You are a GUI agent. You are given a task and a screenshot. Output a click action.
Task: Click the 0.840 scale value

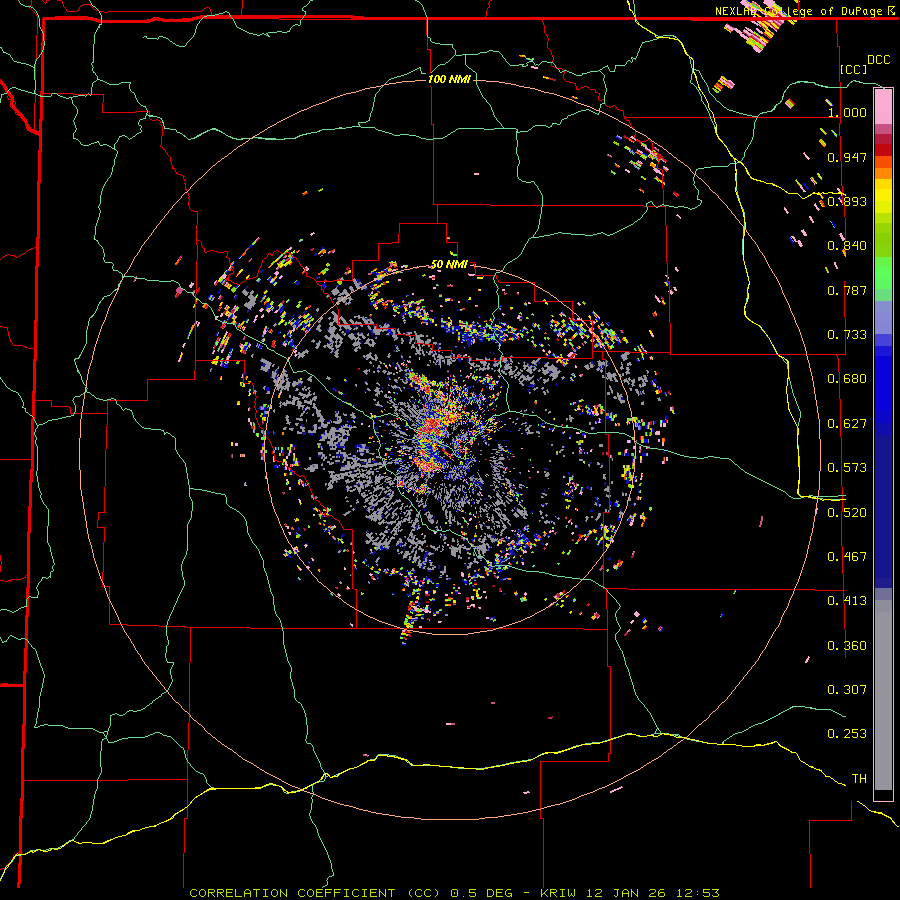pyautogui.click(x=847, y=246)
